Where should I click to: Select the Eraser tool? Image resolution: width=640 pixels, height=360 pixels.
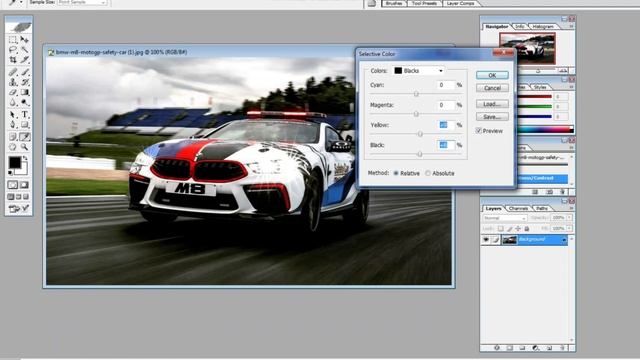13,93
